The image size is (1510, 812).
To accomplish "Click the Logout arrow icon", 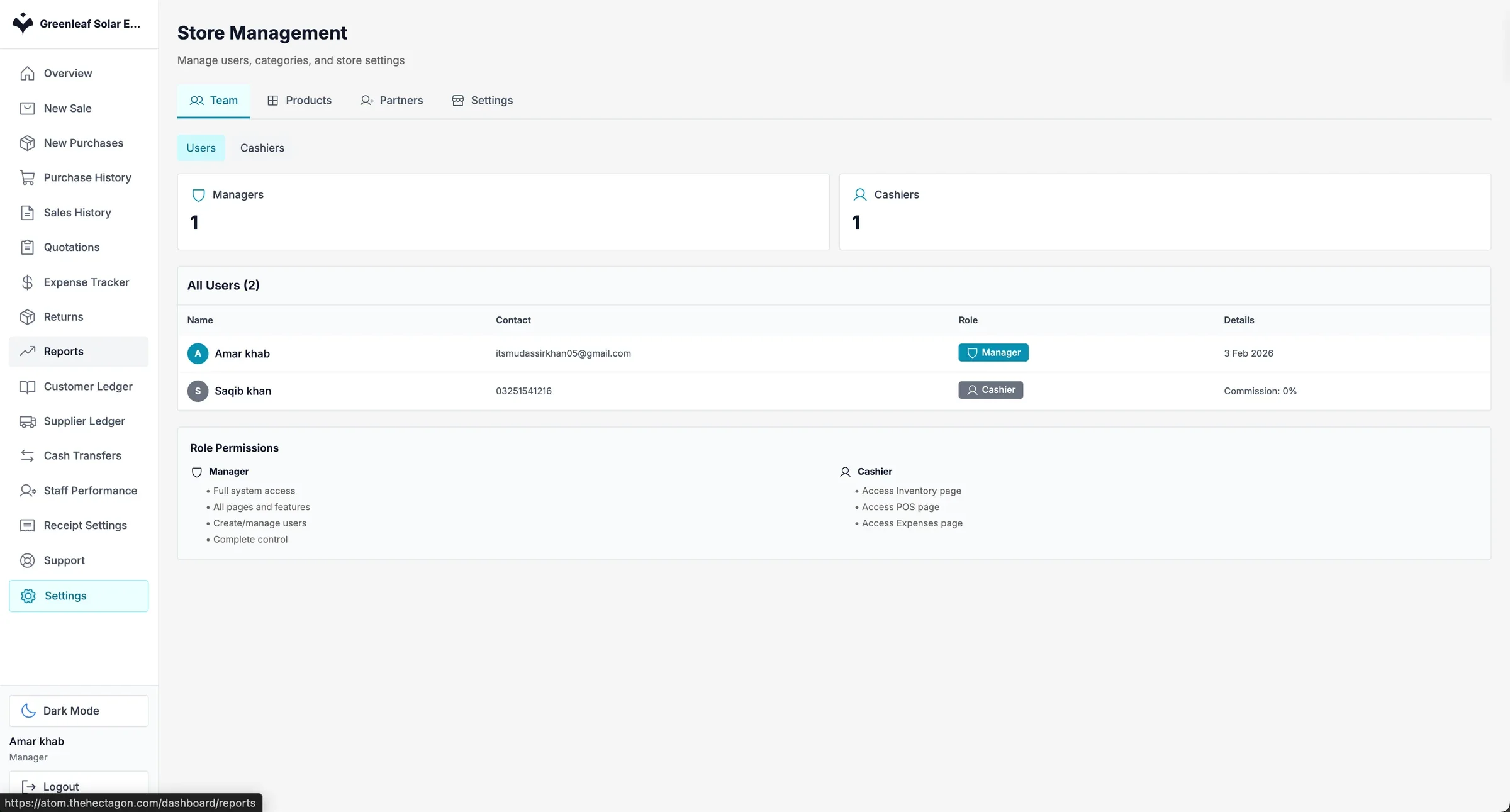I will (x=28, y=787).
